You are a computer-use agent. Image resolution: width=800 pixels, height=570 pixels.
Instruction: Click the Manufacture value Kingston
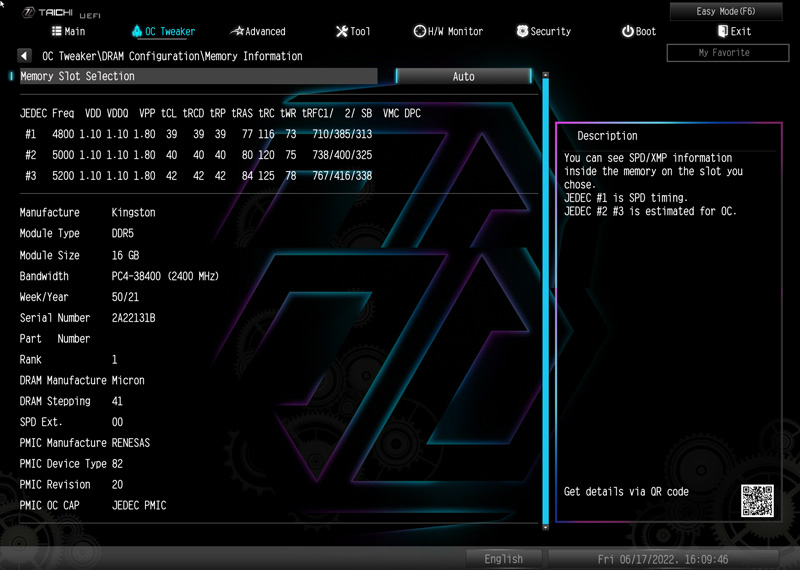133,212
